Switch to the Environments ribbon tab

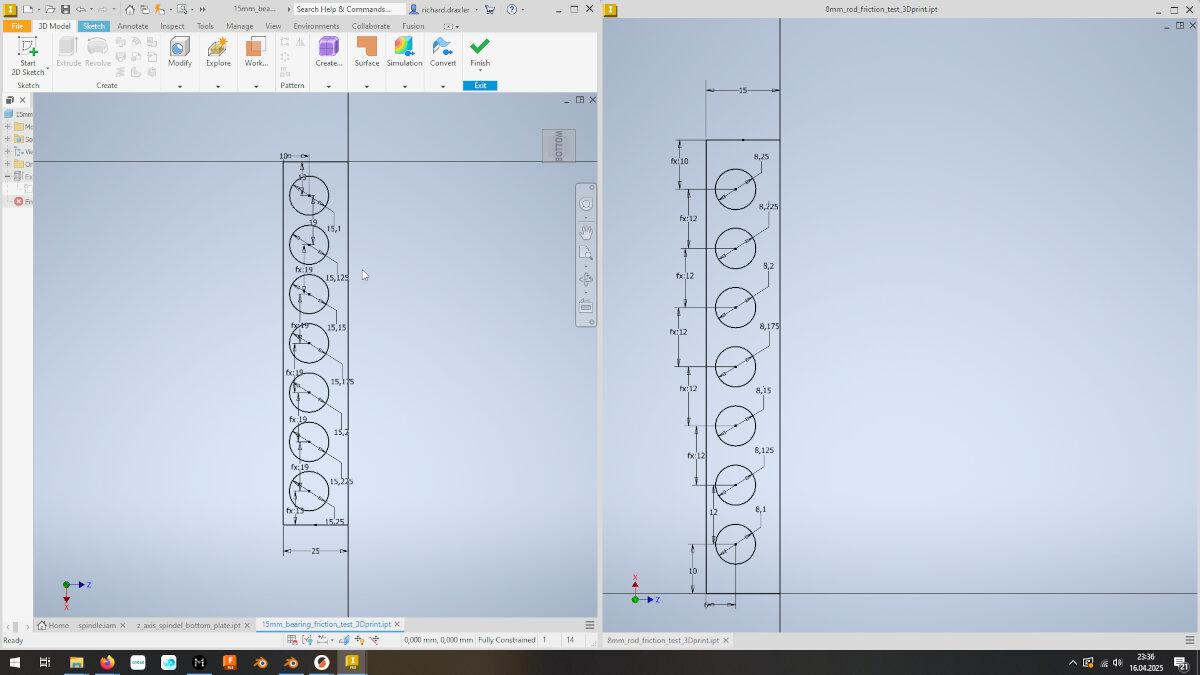point(316,26)
